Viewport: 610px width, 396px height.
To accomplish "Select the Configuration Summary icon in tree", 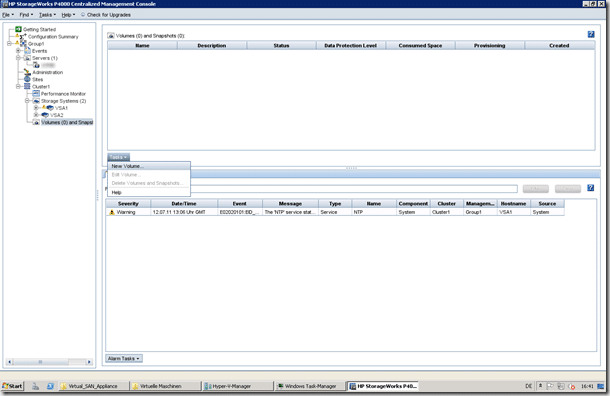I will pyautogui.click(x=23, y=37).
